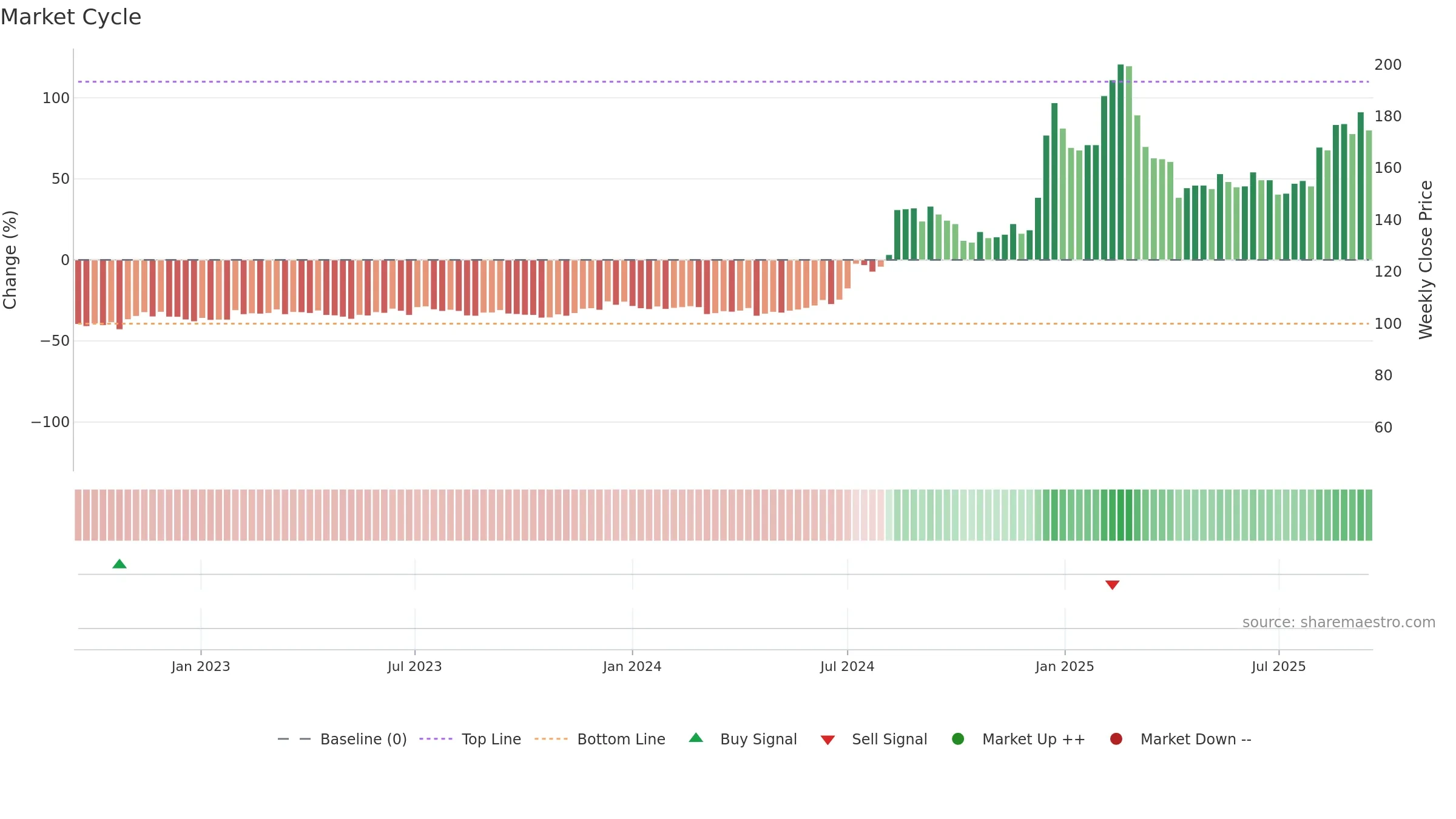The height and width of the screenshot is (819, 1456).
Task: Click the Jul 2025 axis label
Action: [1279, 667]
